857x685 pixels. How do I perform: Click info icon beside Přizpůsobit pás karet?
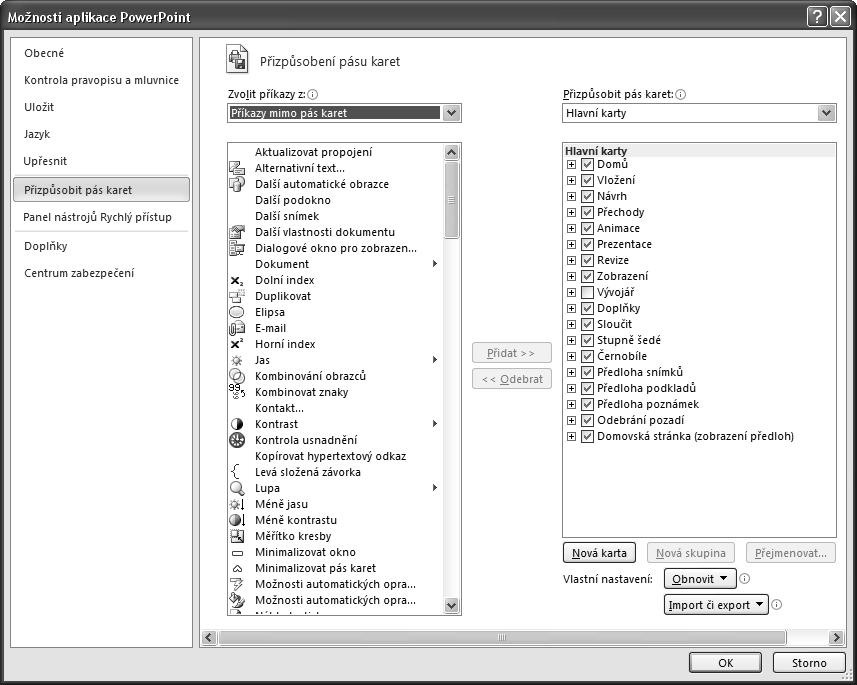[x=680, y=95]
